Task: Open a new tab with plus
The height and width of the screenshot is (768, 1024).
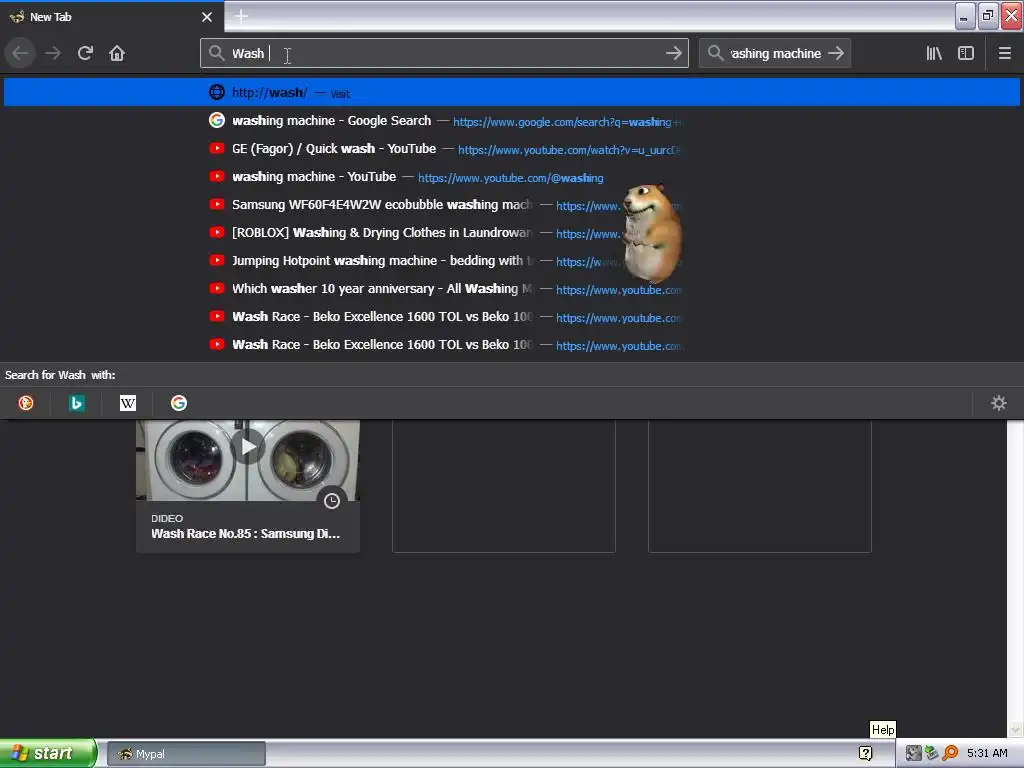Action: point(241,16)
